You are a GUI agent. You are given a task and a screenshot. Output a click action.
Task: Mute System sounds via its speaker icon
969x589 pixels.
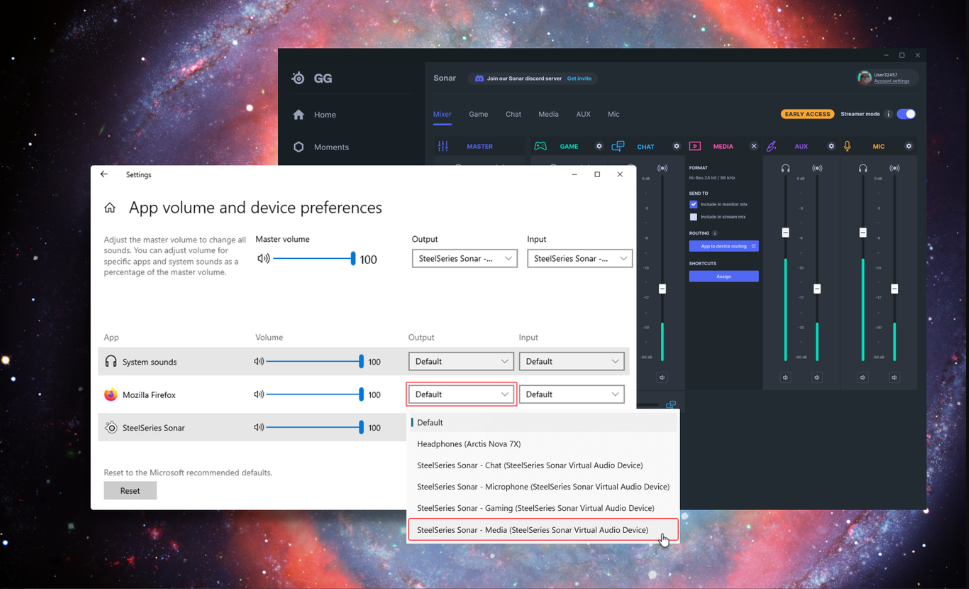(x=259, y=362)
